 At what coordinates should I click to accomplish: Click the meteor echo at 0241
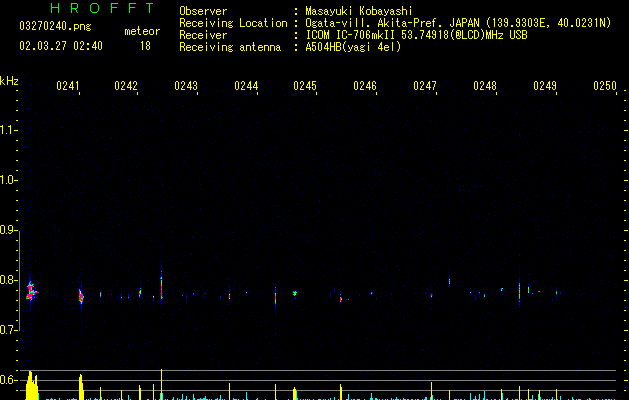pos(81,296)
